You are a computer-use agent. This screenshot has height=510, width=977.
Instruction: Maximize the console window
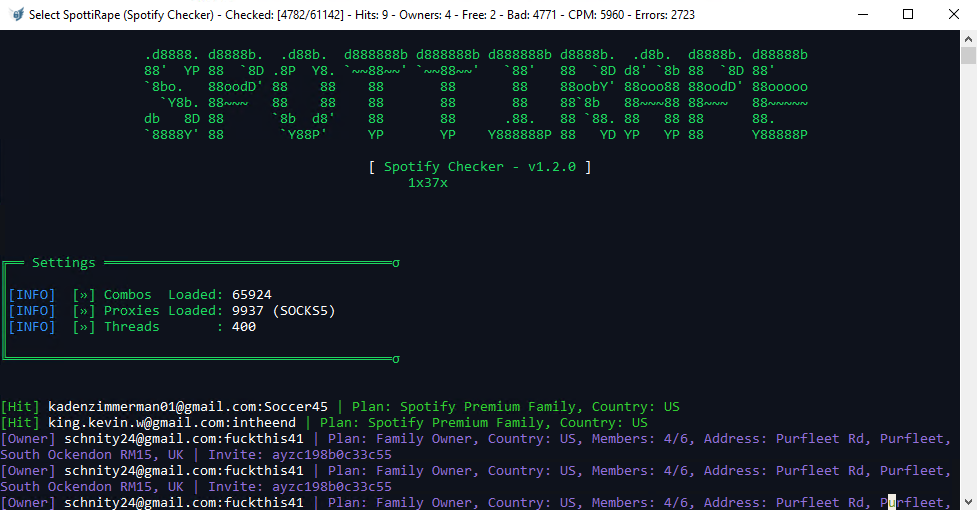coord(908,15)
